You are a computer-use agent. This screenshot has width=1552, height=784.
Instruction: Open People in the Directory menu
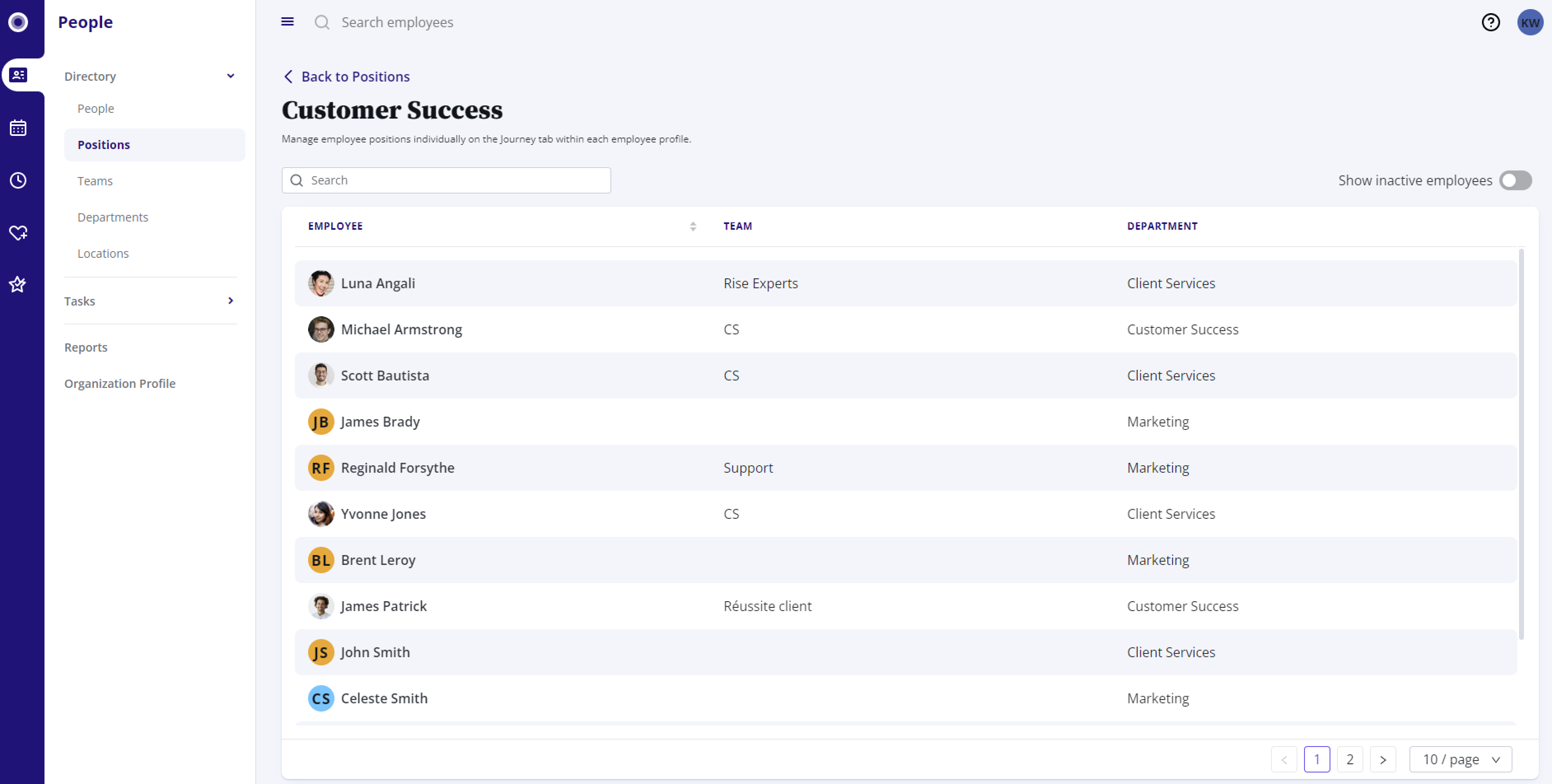tap(96, 108)
